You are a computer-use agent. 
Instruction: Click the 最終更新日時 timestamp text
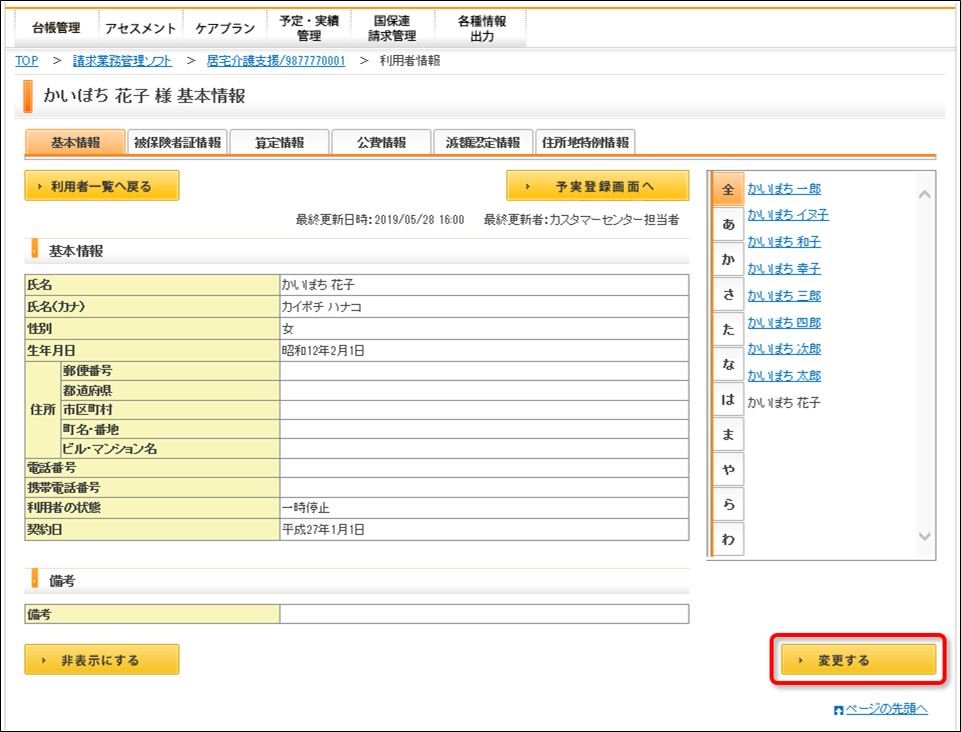coord(380,219)
